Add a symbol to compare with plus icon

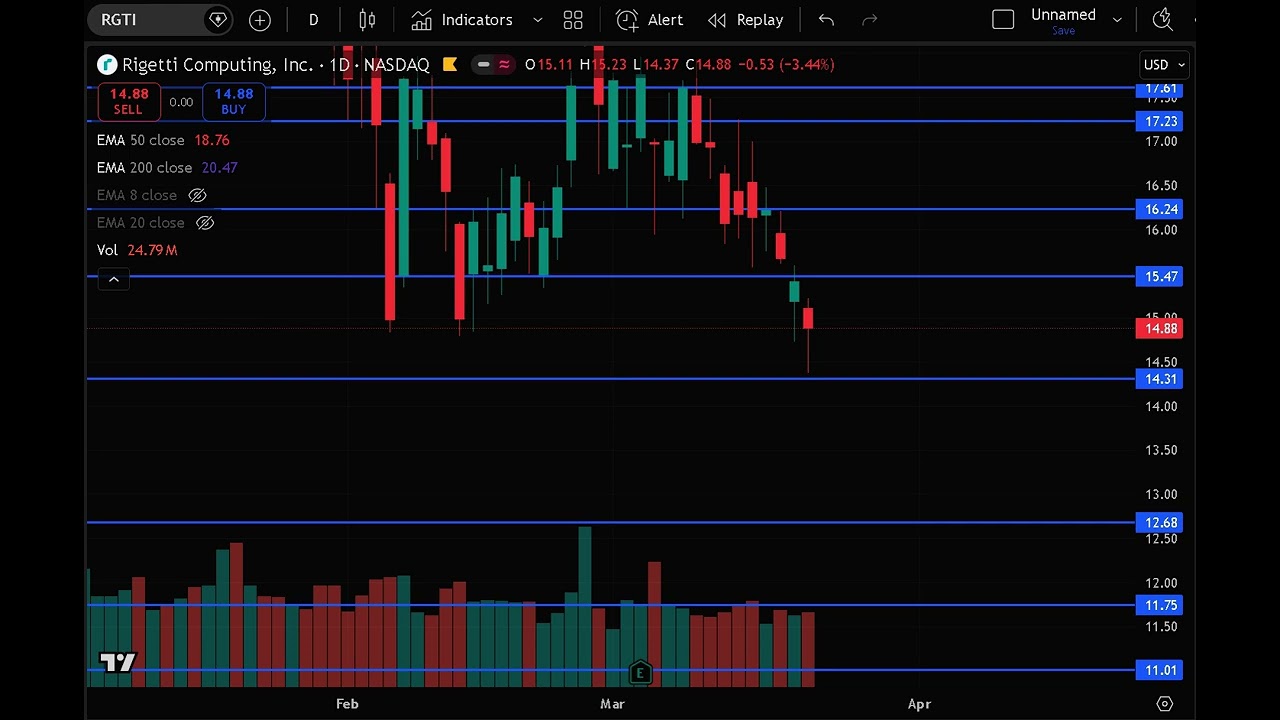point(260,20)
